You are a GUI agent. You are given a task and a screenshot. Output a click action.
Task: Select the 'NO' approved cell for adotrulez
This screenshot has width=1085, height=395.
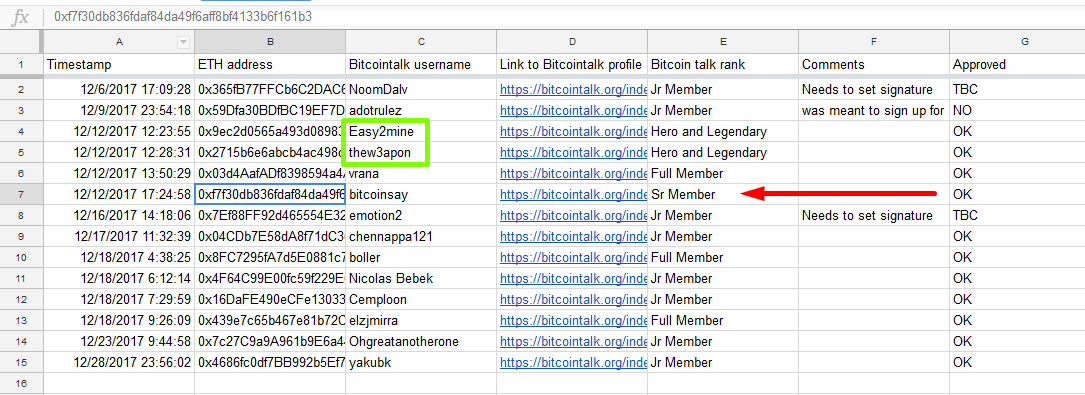tap(1017, 110)
